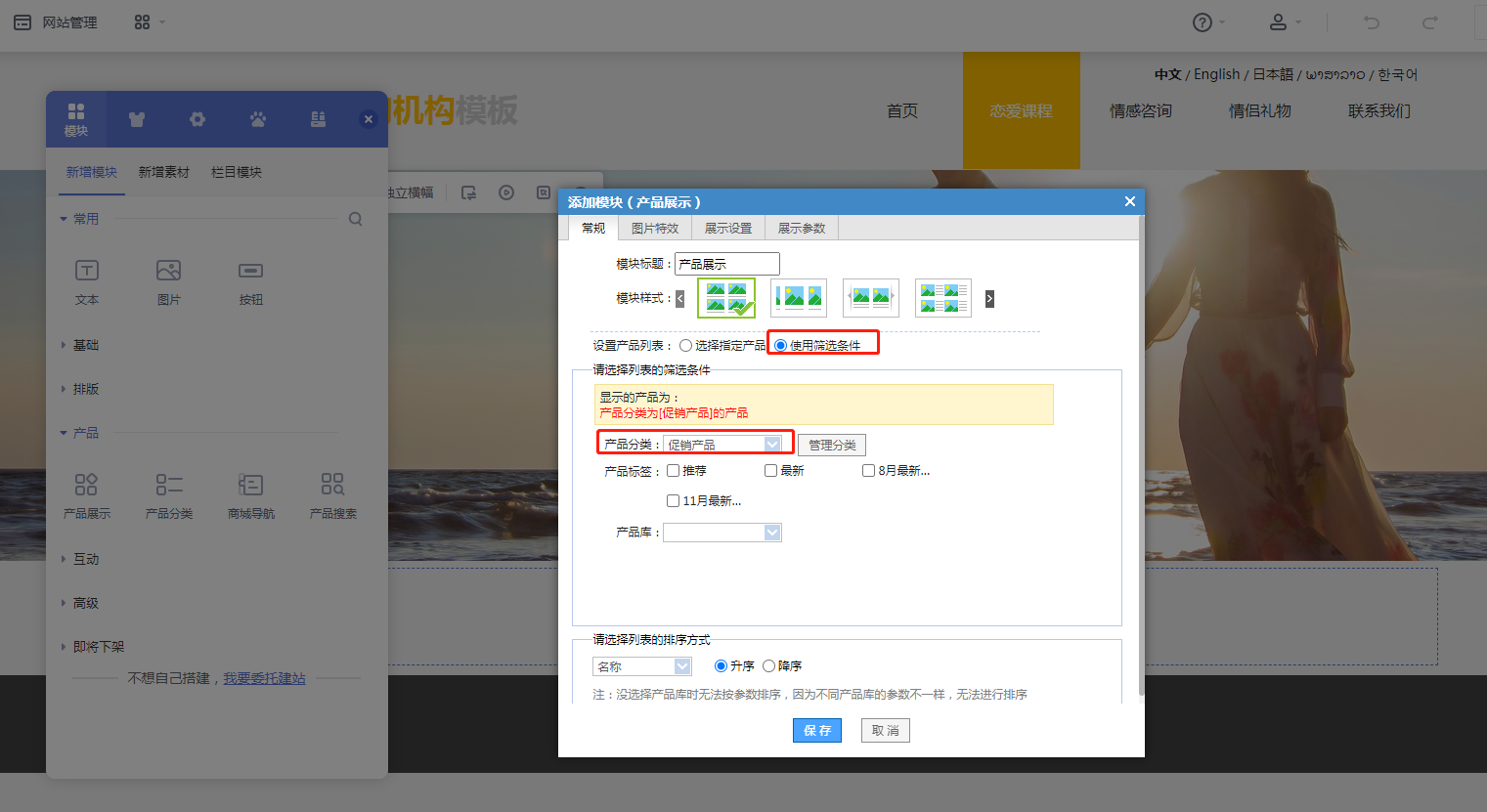1487x812 pixels.
Task: Open the 展示设置 tab
Action: 728,229
